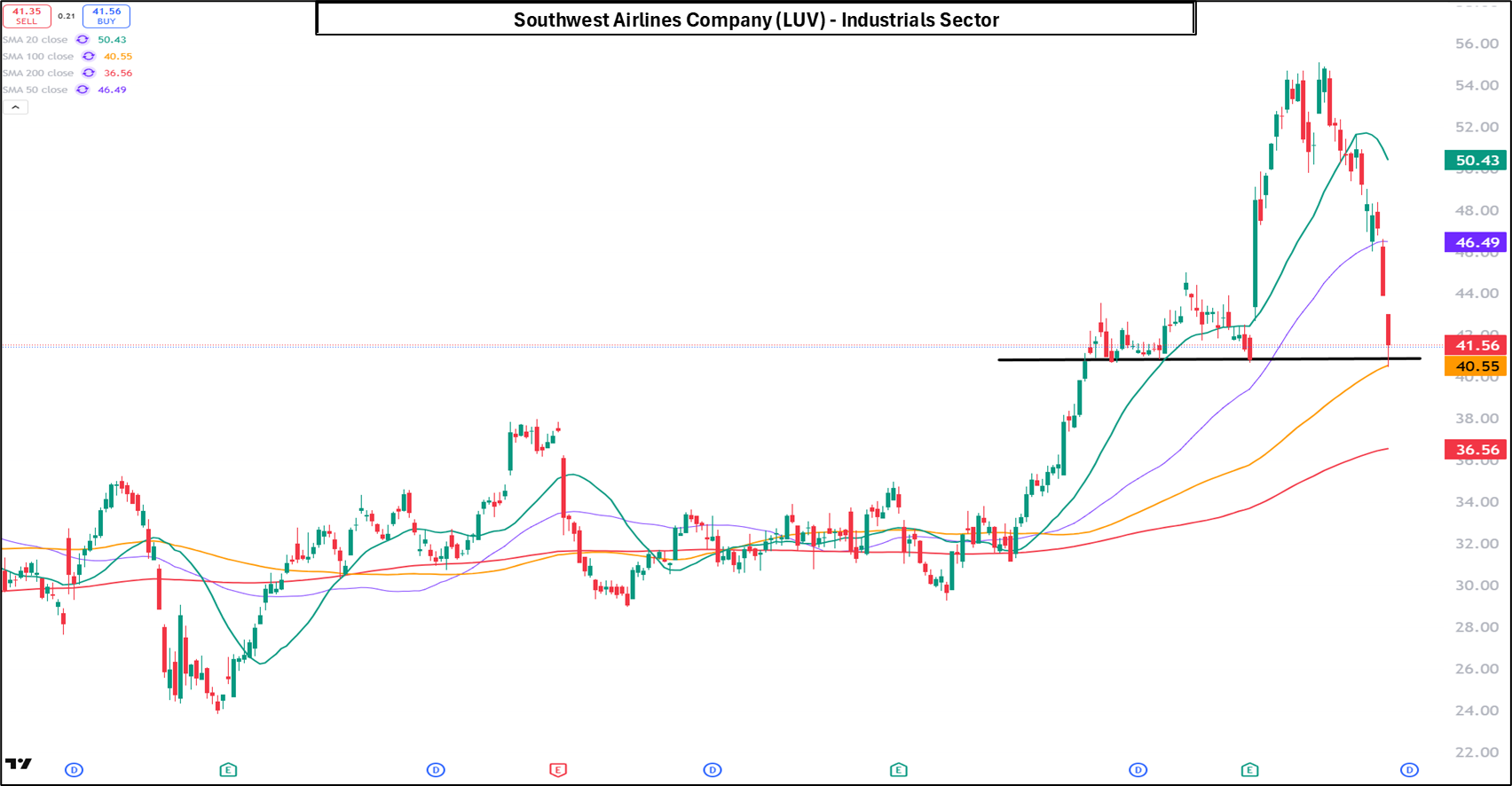Click the 24.00 price axis label
This screenshot has width=1512, height=786.
(1477, 711)
